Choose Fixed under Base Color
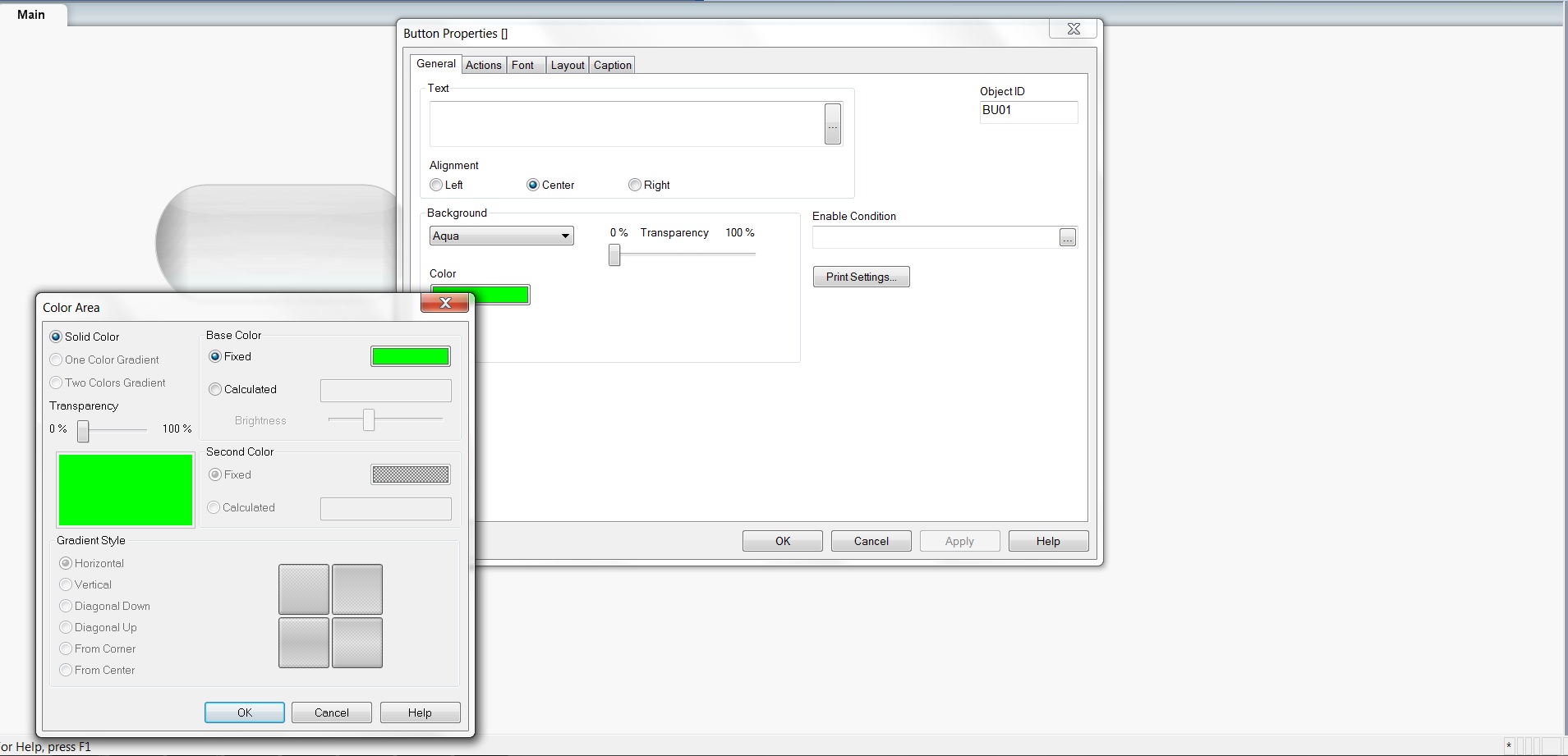The image size is (1568, 756). coord(230,356)
